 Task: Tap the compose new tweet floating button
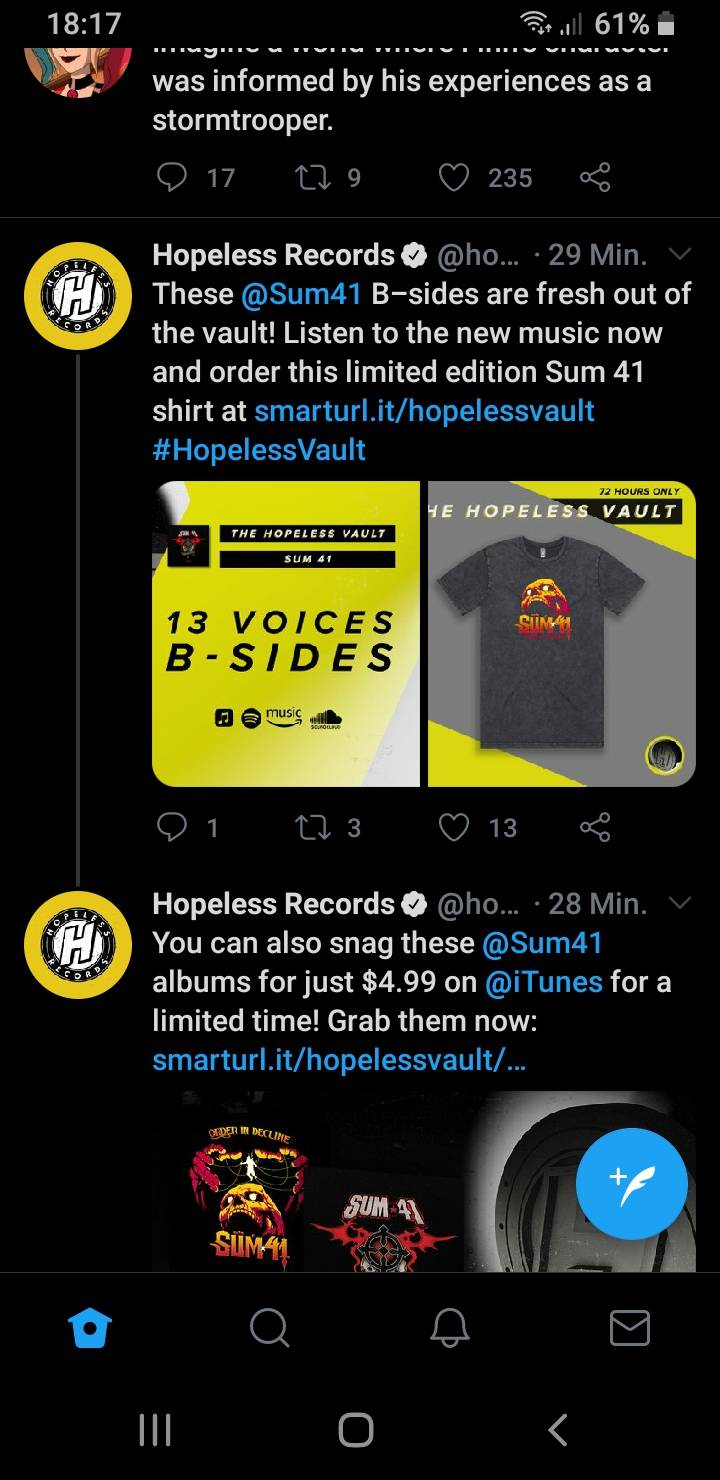(632, 1183)
